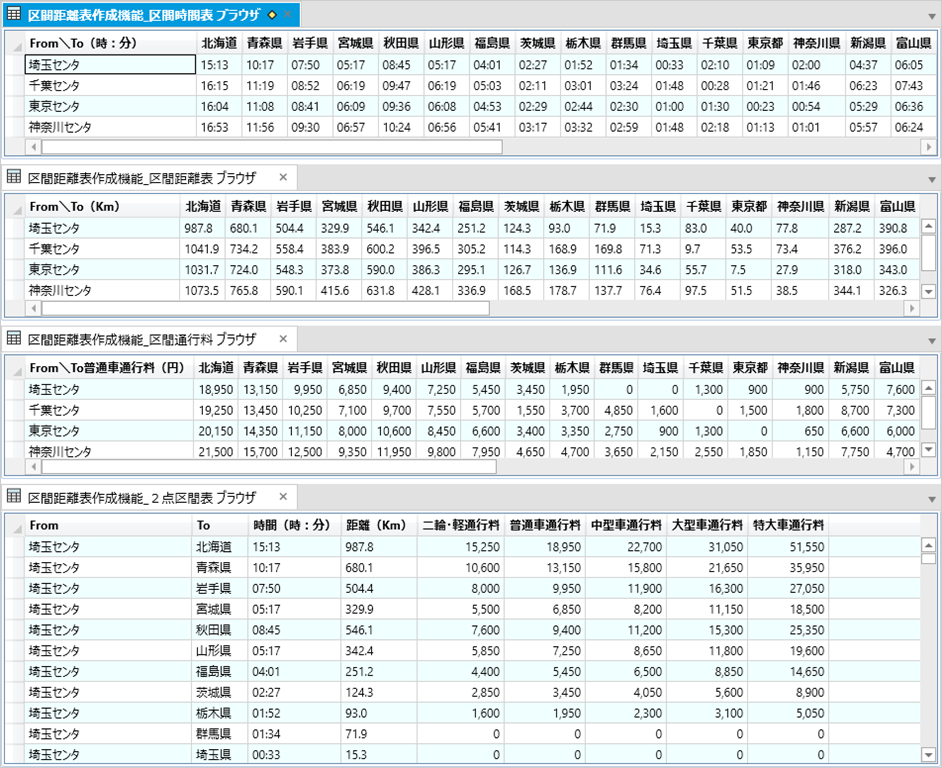The width and height of the screenshot is (942, 768).
Task: Click the 二輪･軽通行料 column header
Action: pos(461,525)
